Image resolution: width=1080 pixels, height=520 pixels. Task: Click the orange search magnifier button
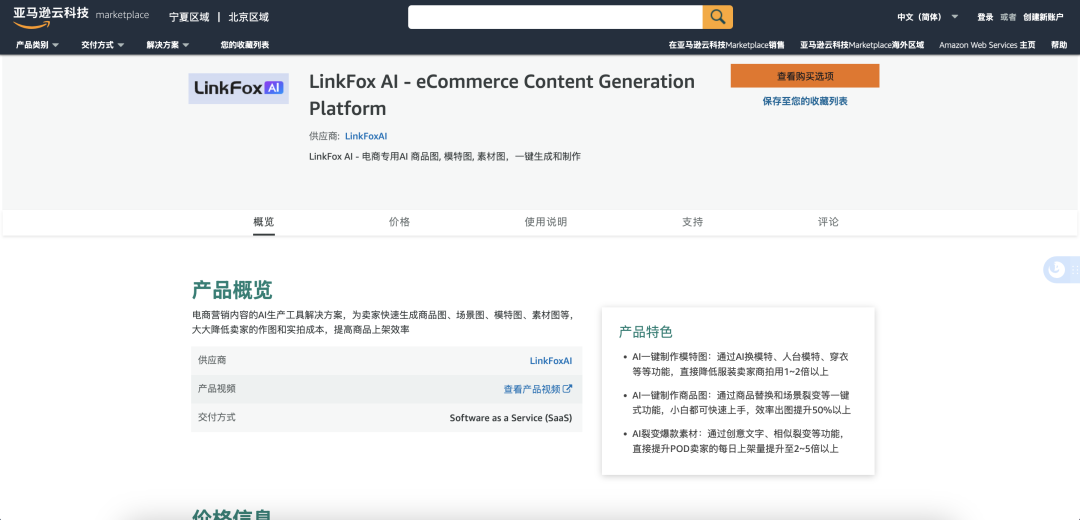pos(718,17)
